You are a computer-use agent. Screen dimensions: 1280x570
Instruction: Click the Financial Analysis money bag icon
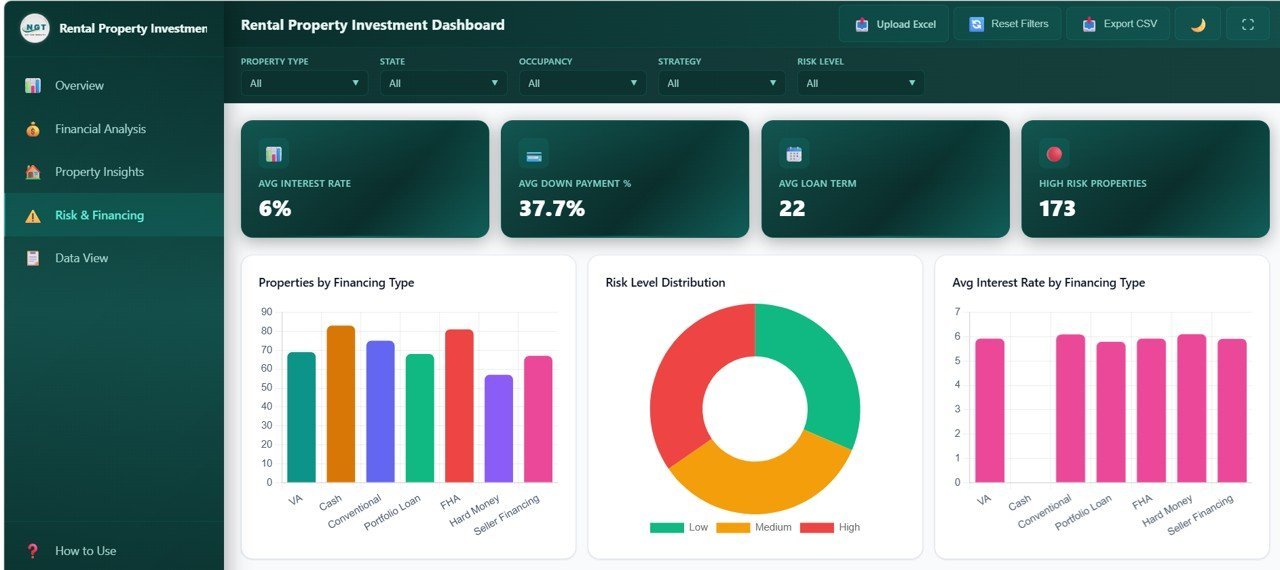[33, 129]
